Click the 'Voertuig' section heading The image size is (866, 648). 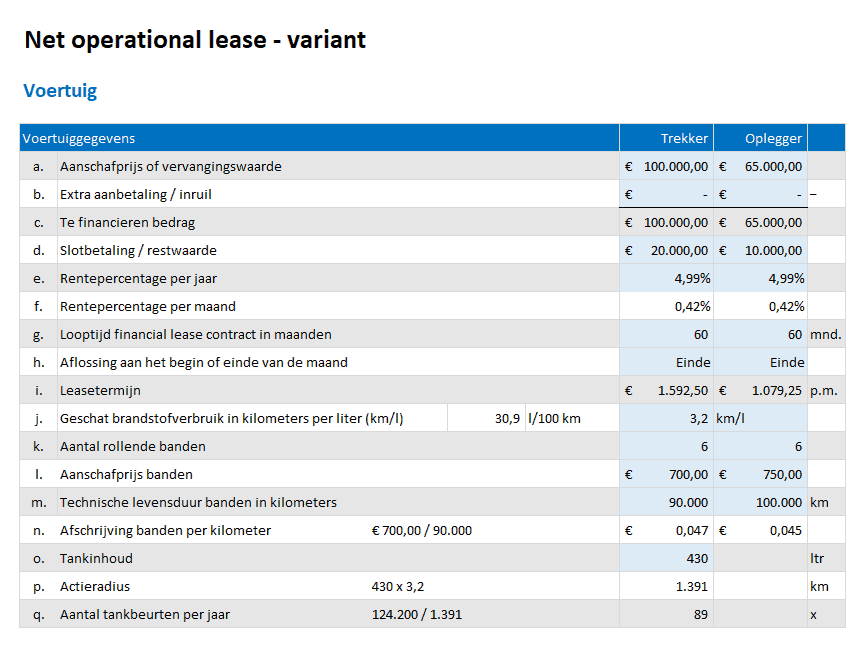pyautogui.click(x=60, y=91)
